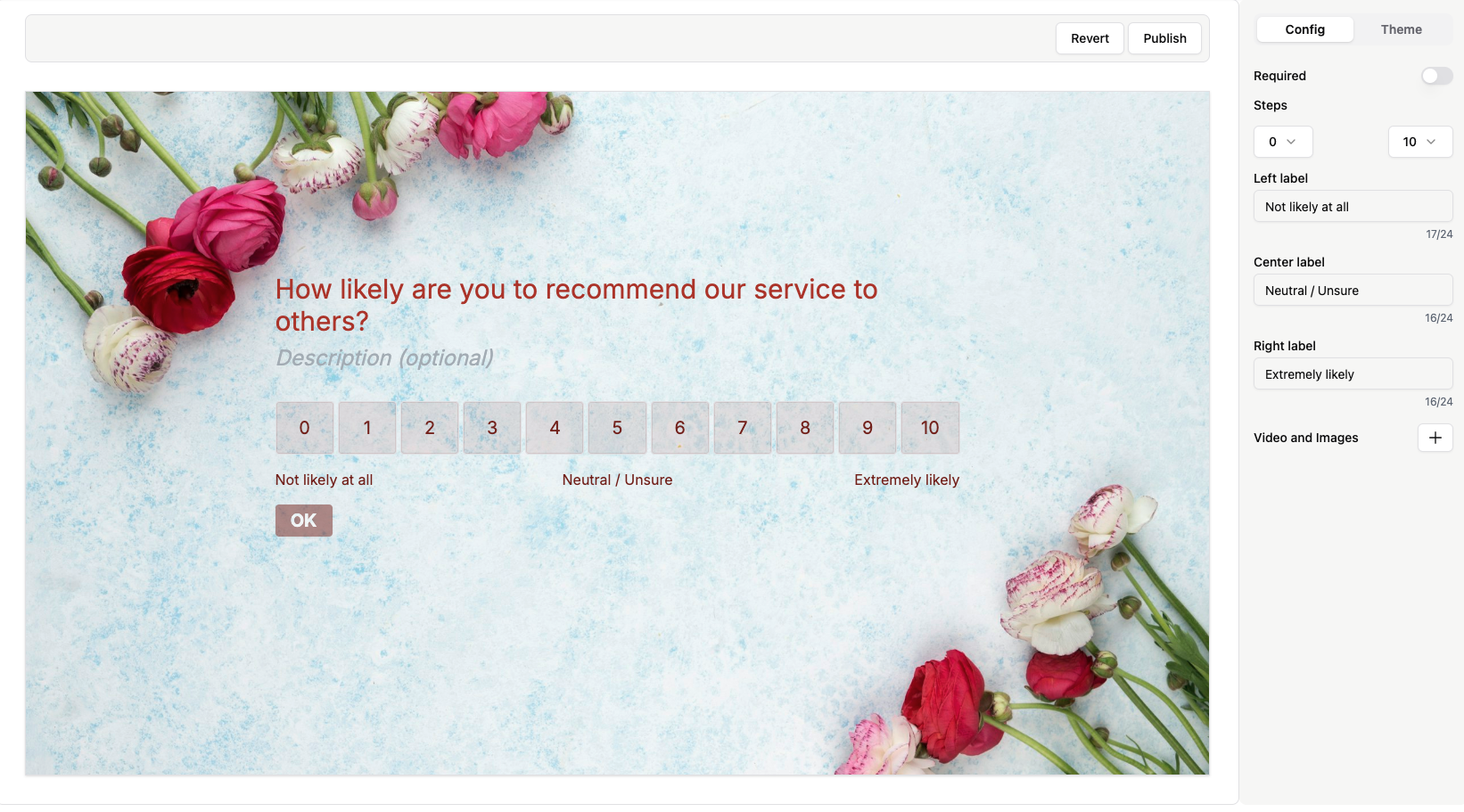Image resolution: width=1464 pixels, height=812 pixels.
Task: Edit the Left label input field
Action: tap(1352, 207)
